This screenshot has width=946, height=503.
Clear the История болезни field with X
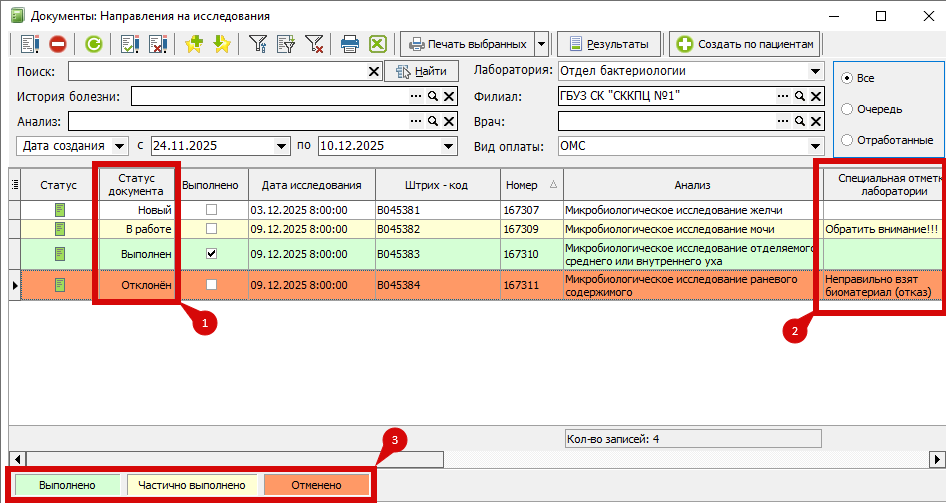(449, 97)
